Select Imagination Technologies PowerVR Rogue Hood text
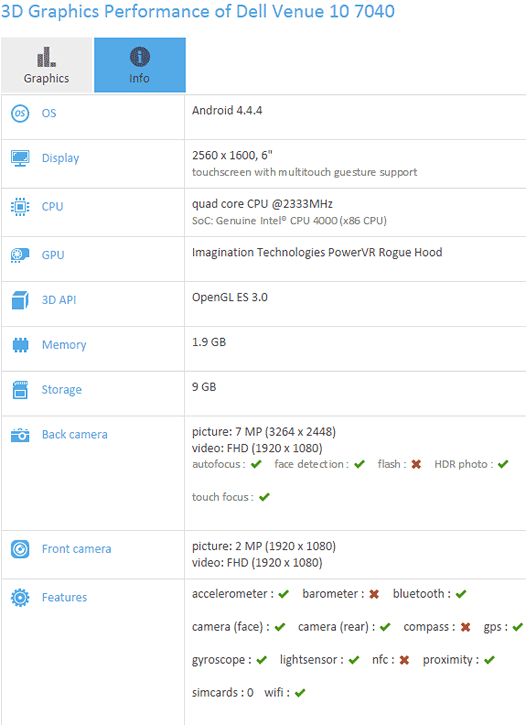The height and width of the screenshot is (725, 526). click(317, 252)
